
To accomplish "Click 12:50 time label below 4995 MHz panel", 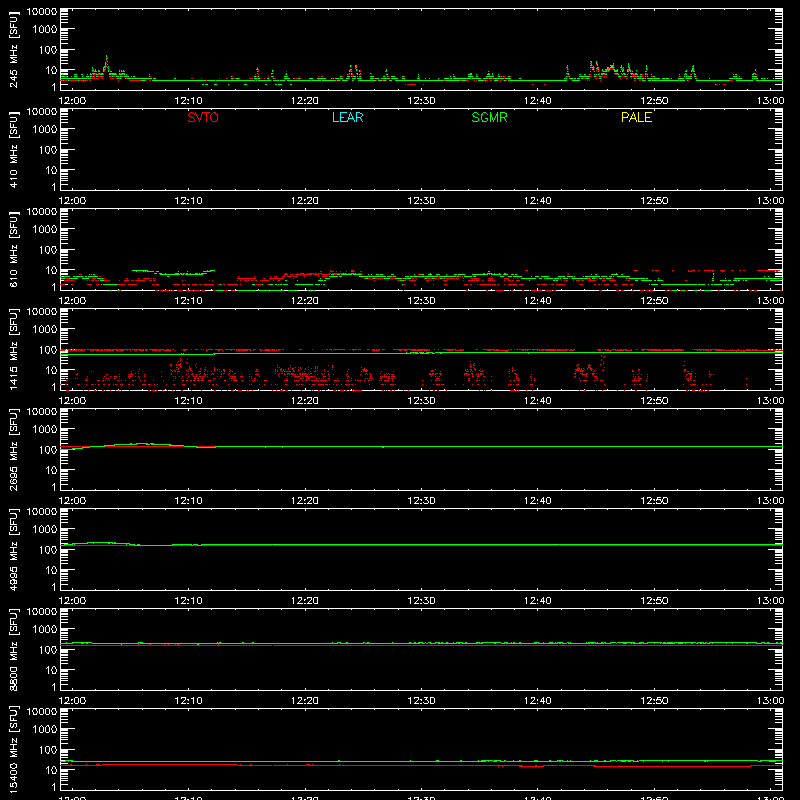I will 654,601.
